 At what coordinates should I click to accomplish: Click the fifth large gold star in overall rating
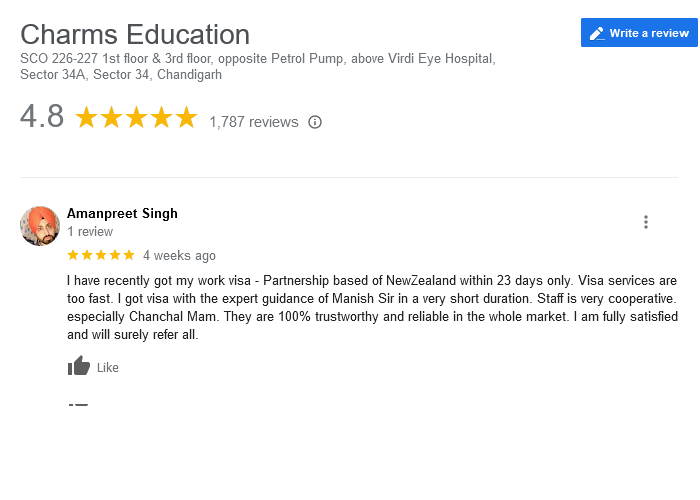click(186, 117)
